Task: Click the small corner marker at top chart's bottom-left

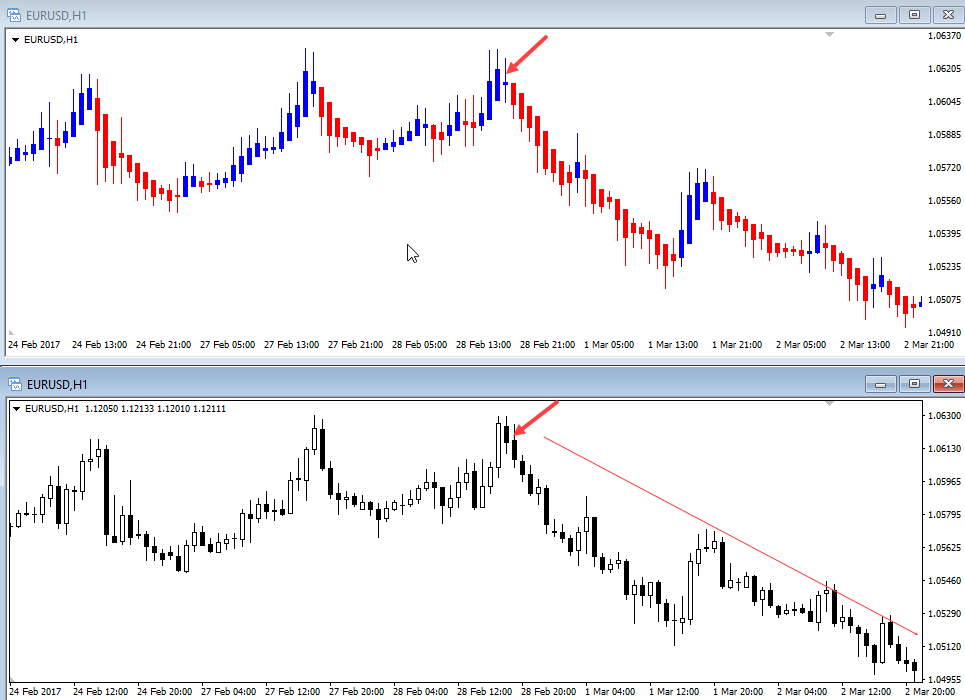Action: [x=11, y=331]
